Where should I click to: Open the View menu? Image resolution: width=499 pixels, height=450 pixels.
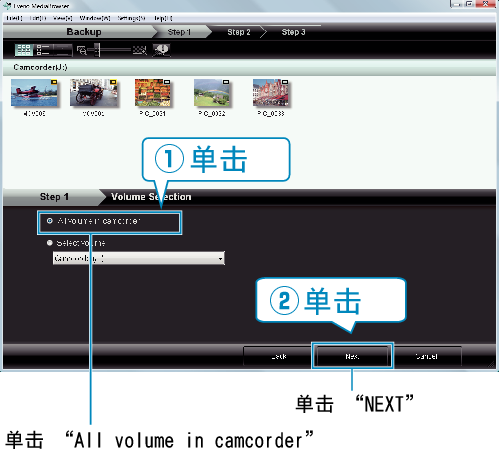pyautogui.click(x=62, y=18)
